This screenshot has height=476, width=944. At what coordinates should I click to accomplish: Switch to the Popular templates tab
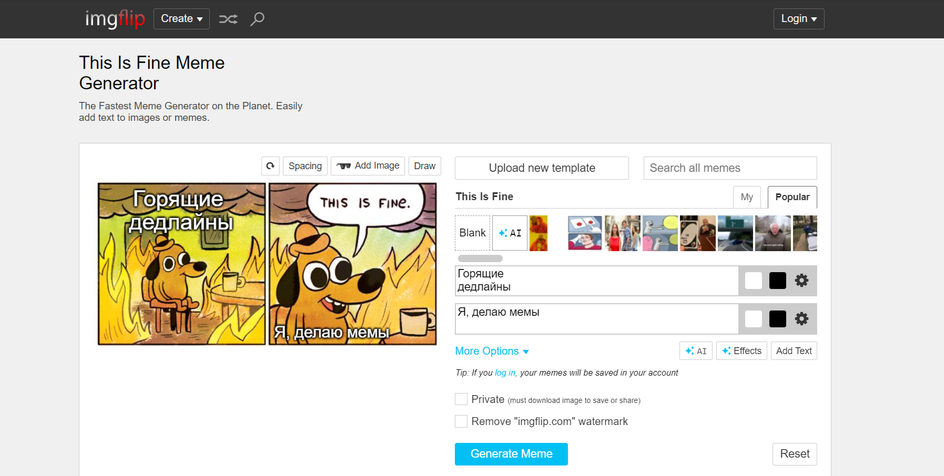point(792,197)
